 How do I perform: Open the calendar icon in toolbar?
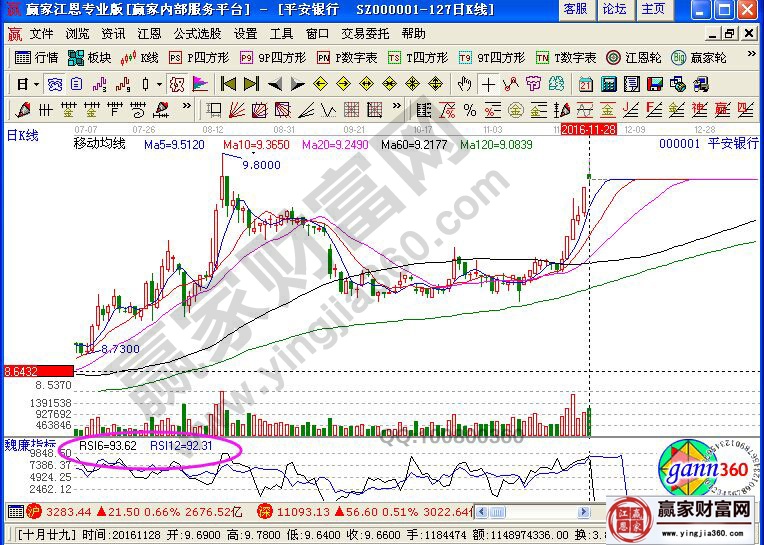tap(585, 84)
